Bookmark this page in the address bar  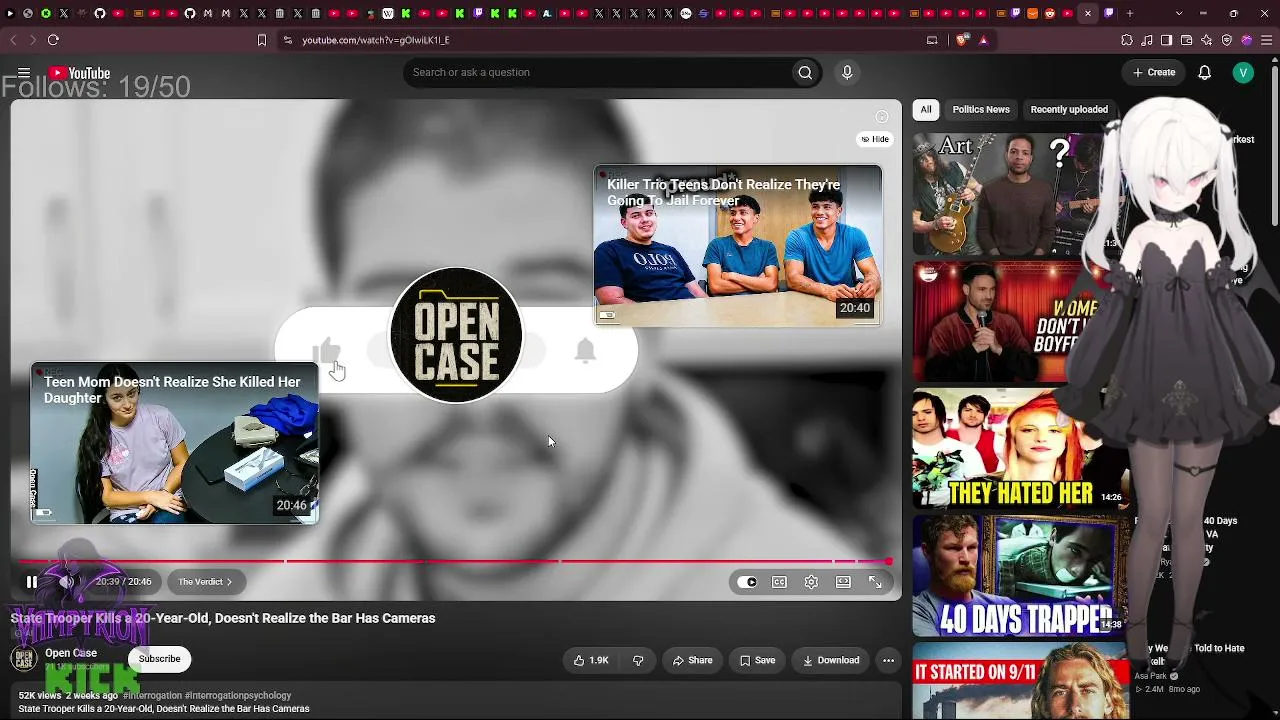(x=262, y=40)
